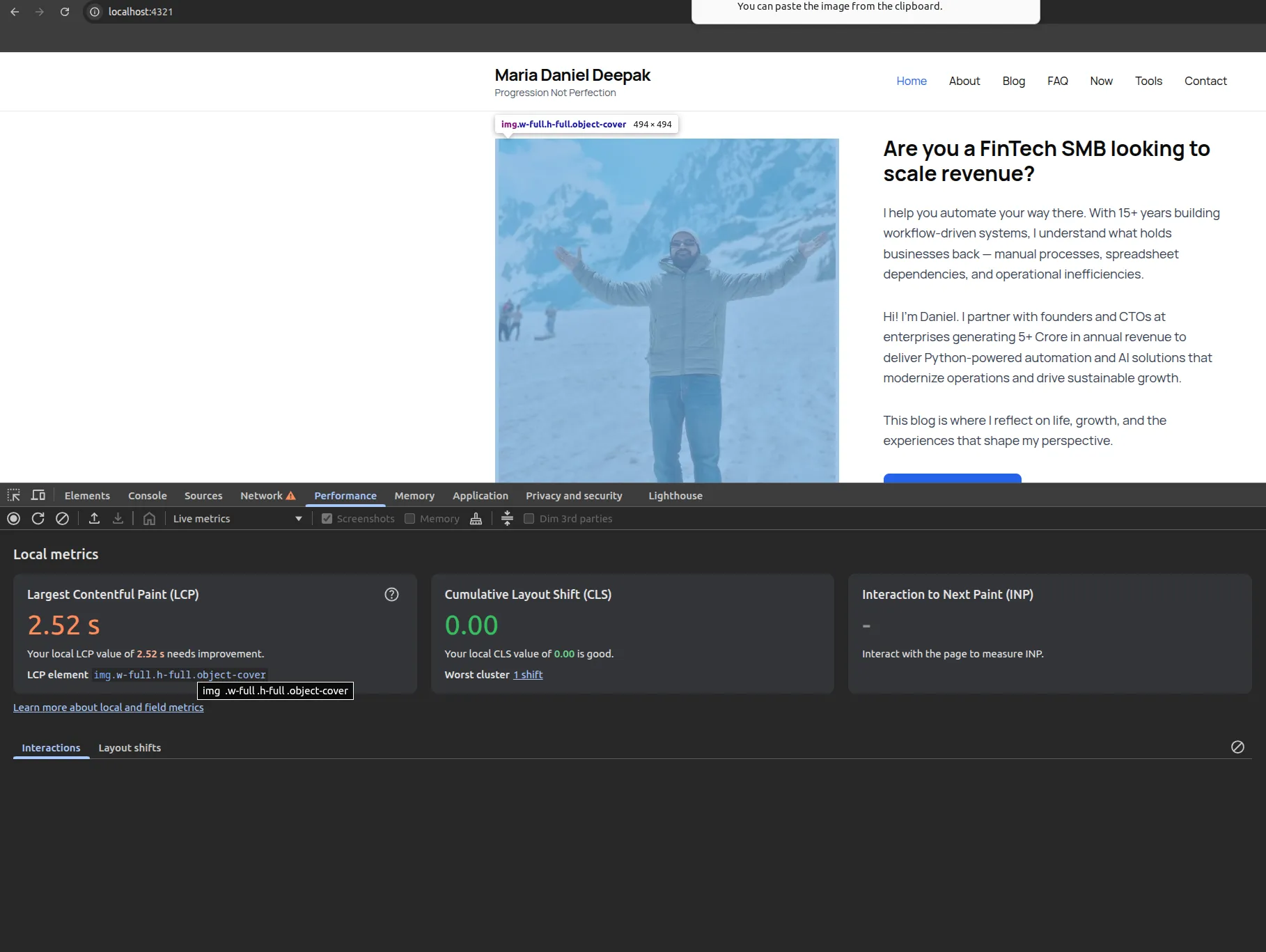Record and reload the page
The width and height of the screenshot is (1266, 952).
[38, 519]
